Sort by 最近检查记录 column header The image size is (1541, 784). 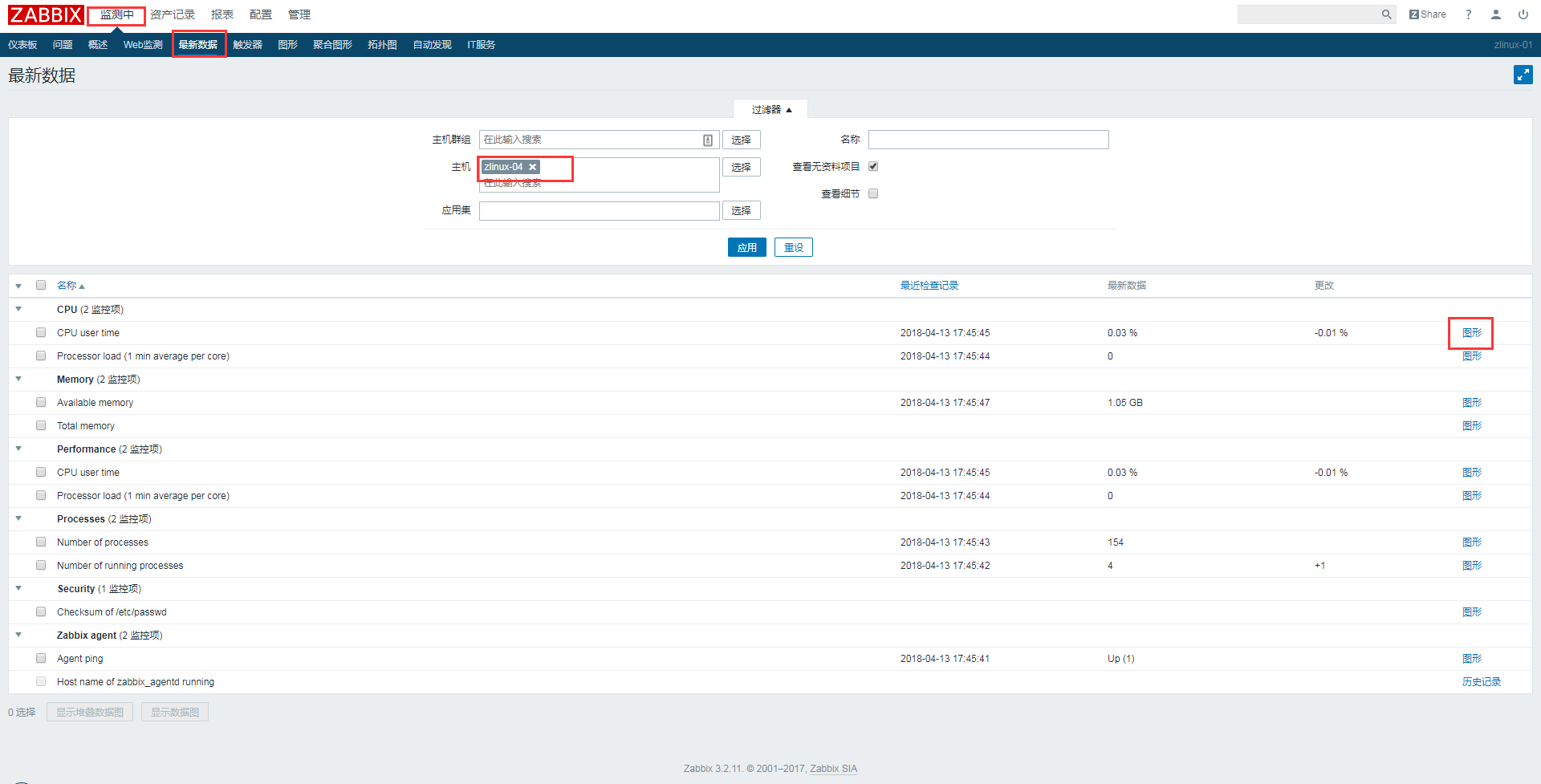pyautogui.click(x=929, y=286)
